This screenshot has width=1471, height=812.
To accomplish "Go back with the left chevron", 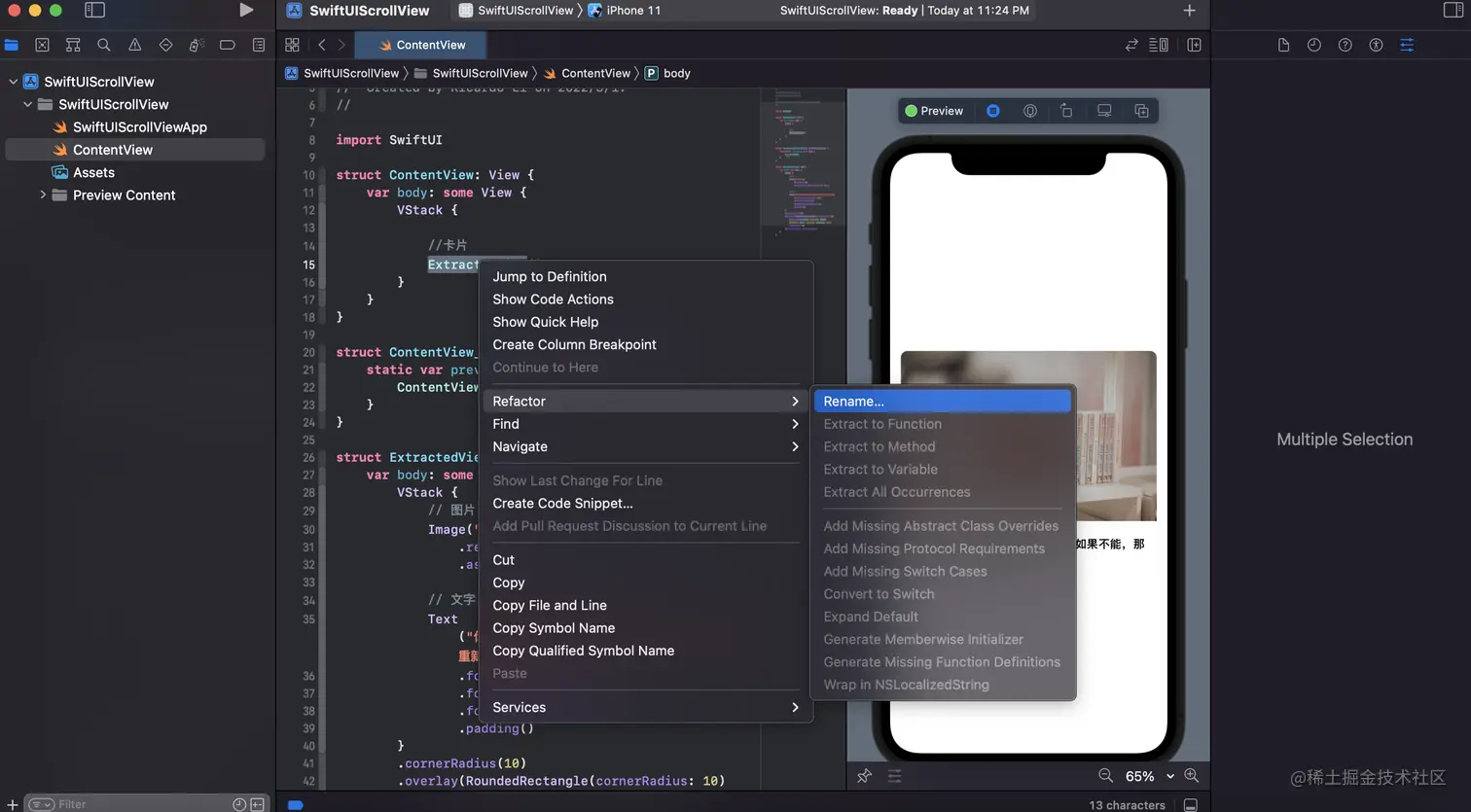I will point(322,45).
